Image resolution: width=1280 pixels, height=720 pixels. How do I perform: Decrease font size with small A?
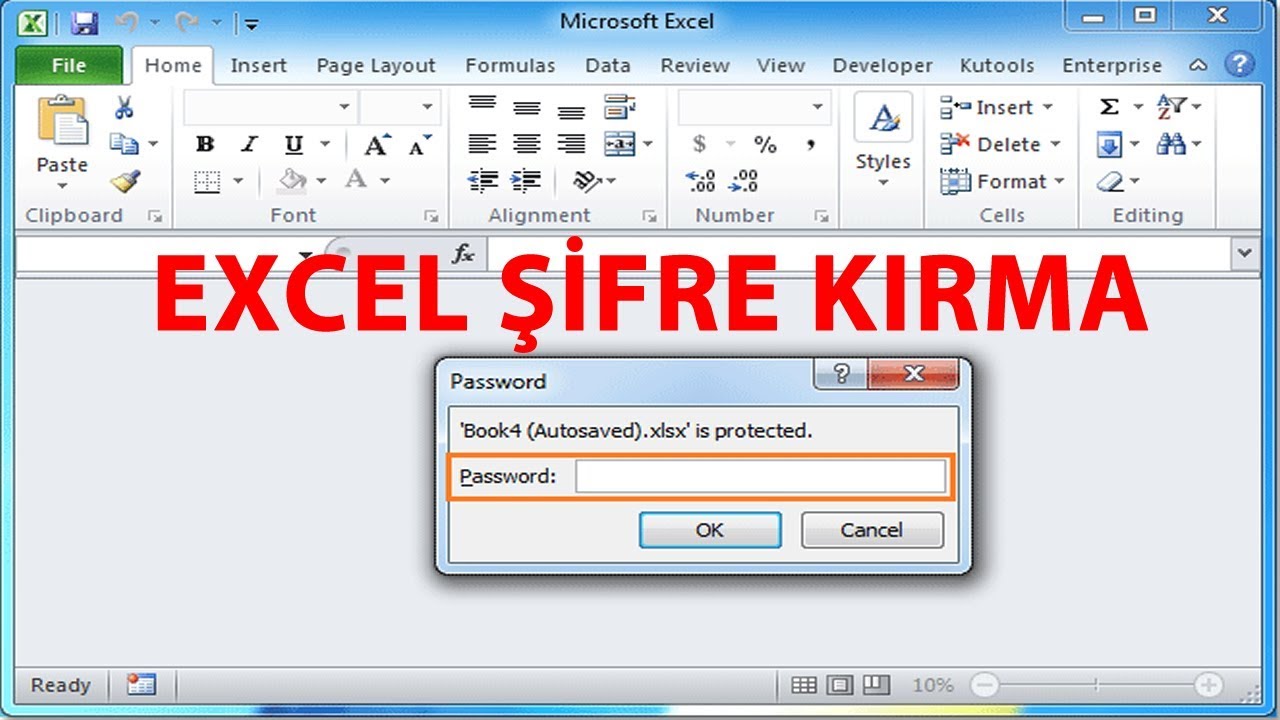(x=419, y=145)
